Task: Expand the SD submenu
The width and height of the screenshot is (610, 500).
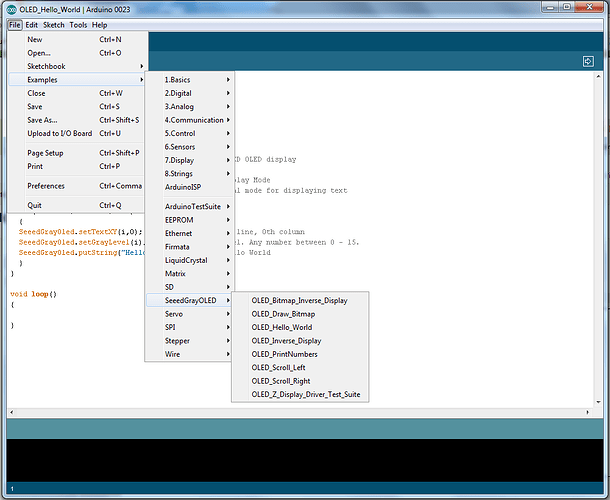Action: click(x=189, y=287)
